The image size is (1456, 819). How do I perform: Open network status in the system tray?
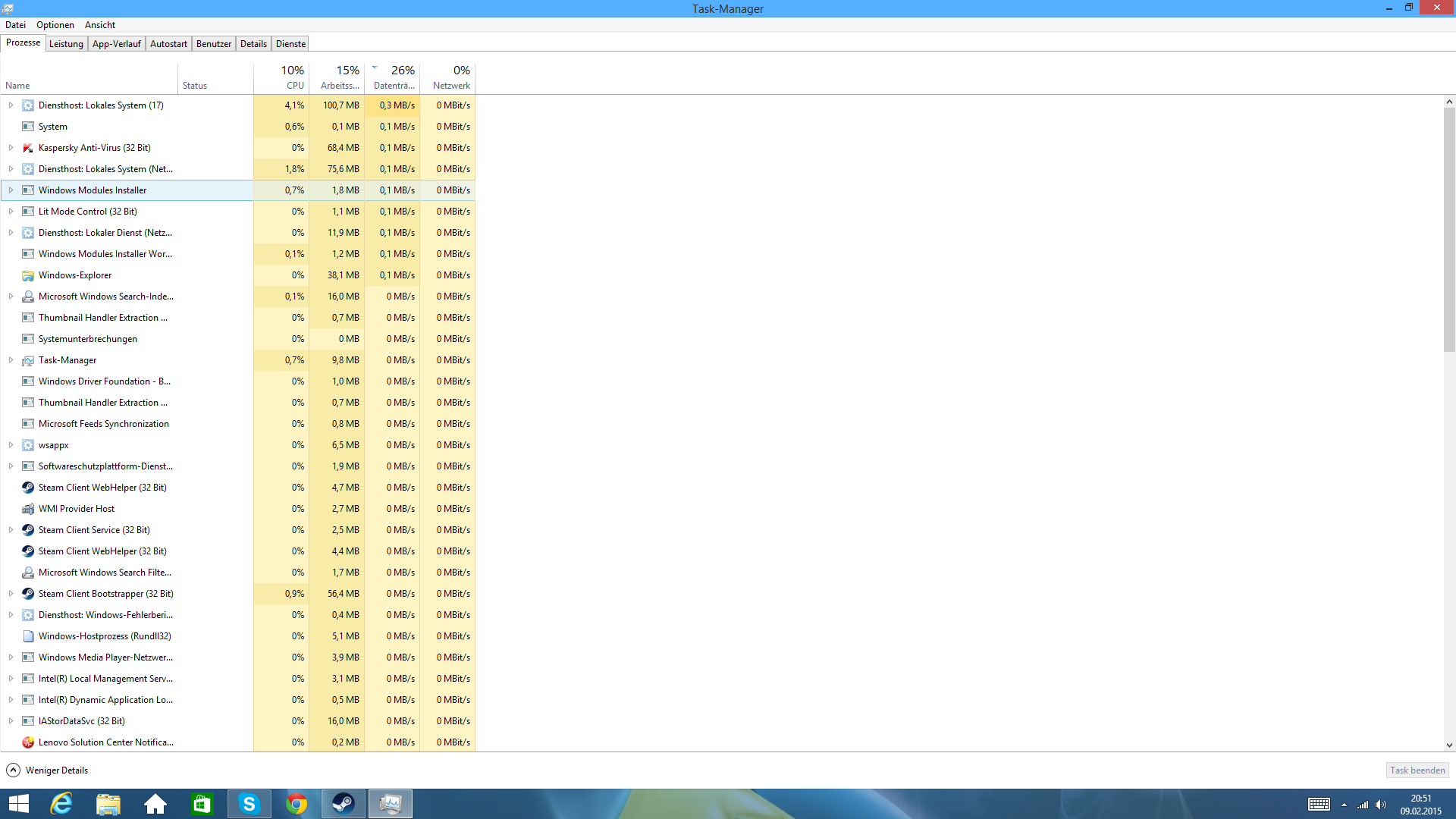point(1363,805)
